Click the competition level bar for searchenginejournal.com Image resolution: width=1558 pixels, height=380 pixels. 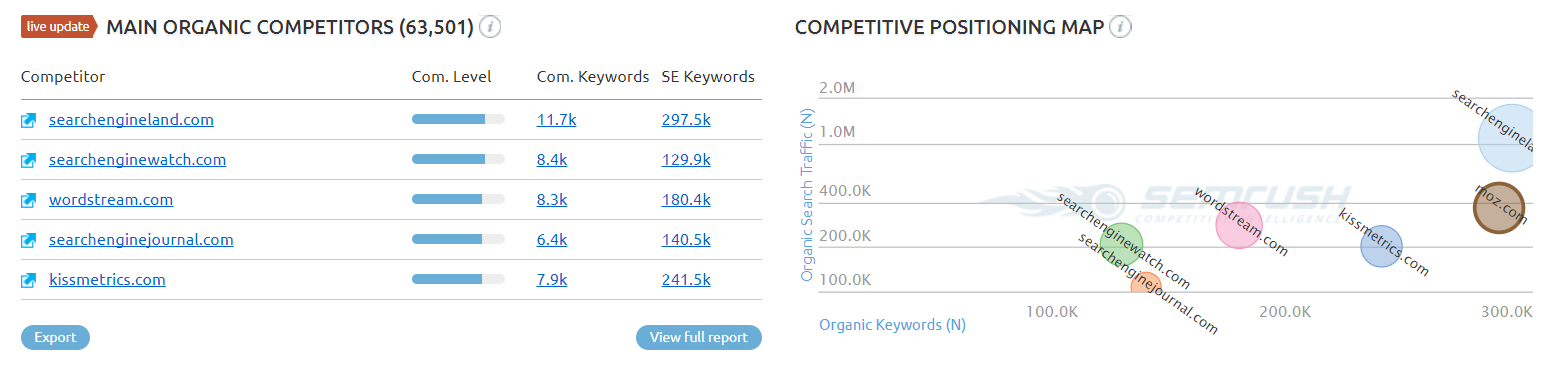(x=458, y=240)
